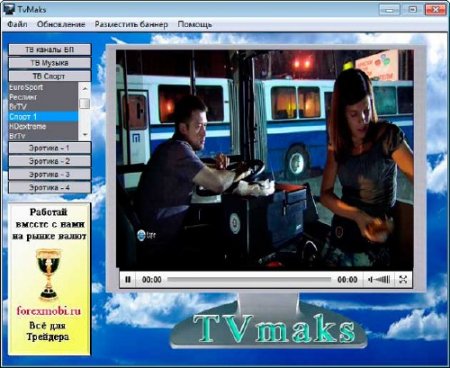Expand the ТВ Музыка category
450x368 pixels.
[x=49, y=63]
